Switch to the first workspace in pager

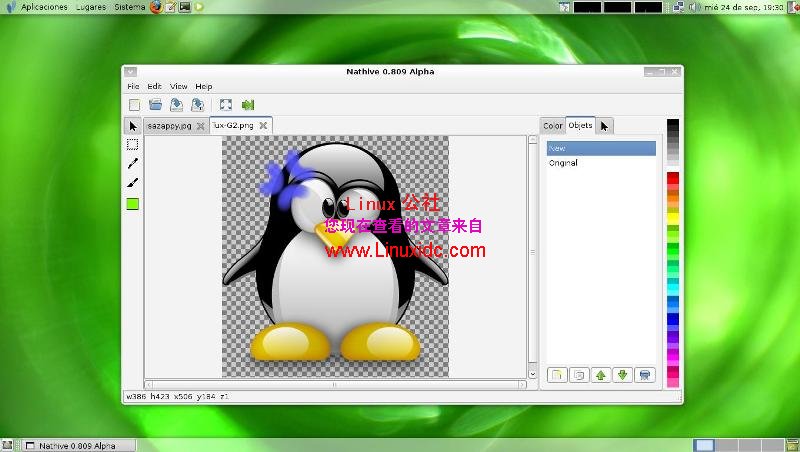704,445
